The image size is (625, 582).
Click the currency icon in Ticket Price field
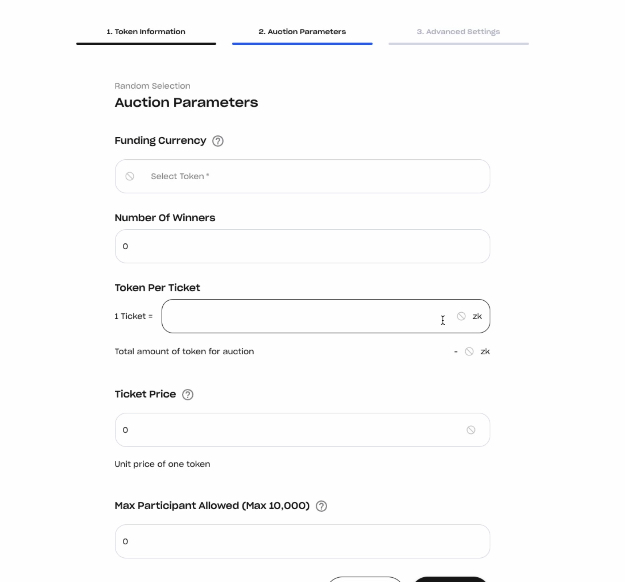pos(470,430)
